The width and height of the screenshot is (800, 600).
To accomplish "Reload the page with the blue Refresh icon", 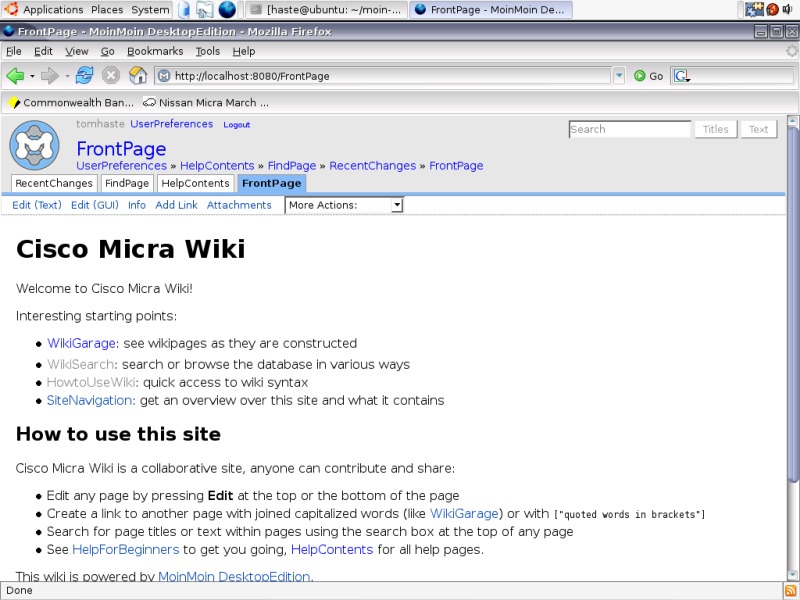I will [84, 76].
